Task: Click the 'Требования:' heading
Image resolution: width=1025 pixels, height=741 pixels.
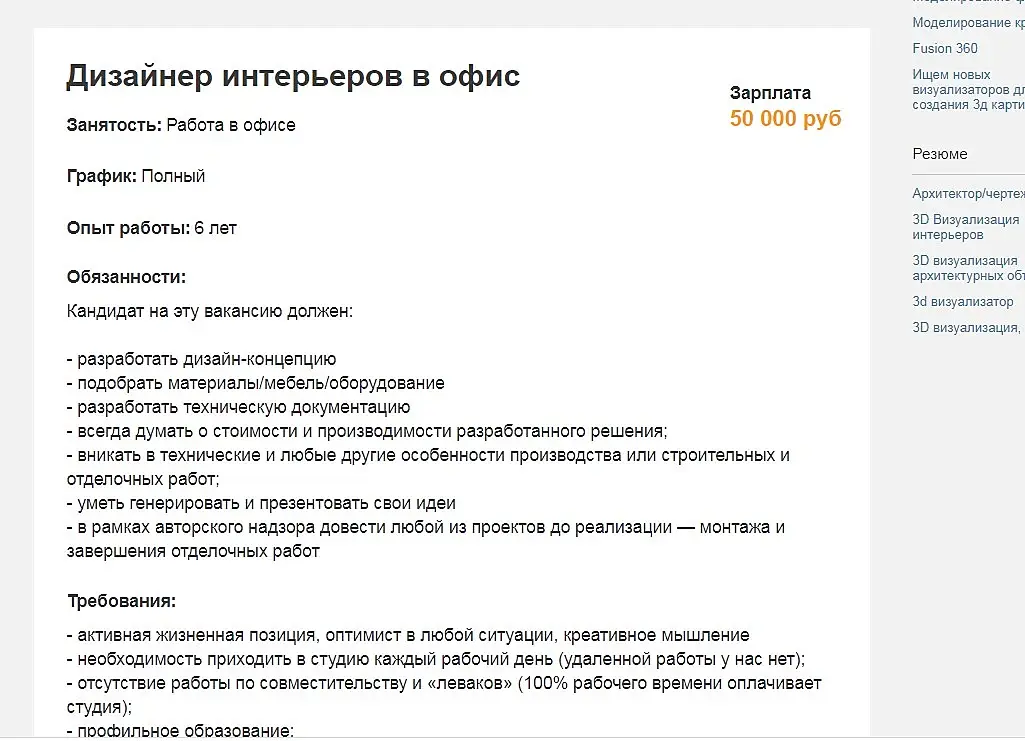Action: click(x=122, y=601)
